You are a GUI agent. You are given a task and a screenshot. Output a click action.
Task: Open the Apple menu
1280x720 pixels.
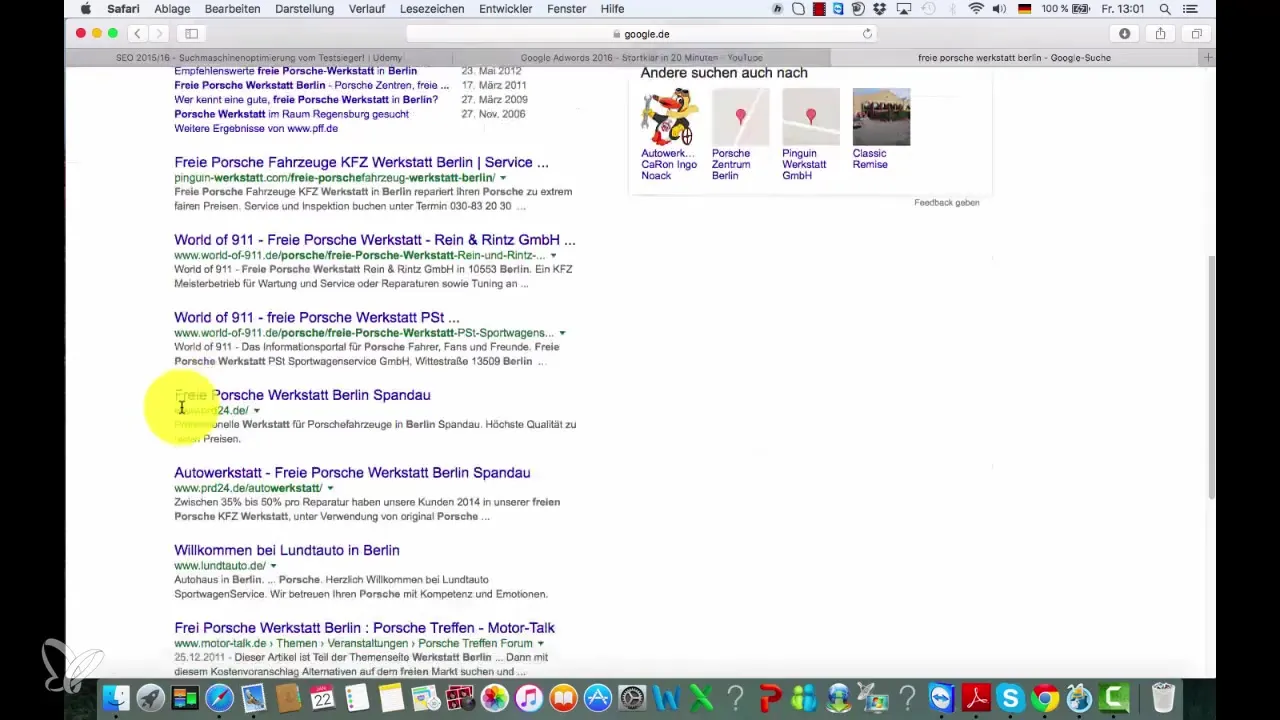(86, 9)
